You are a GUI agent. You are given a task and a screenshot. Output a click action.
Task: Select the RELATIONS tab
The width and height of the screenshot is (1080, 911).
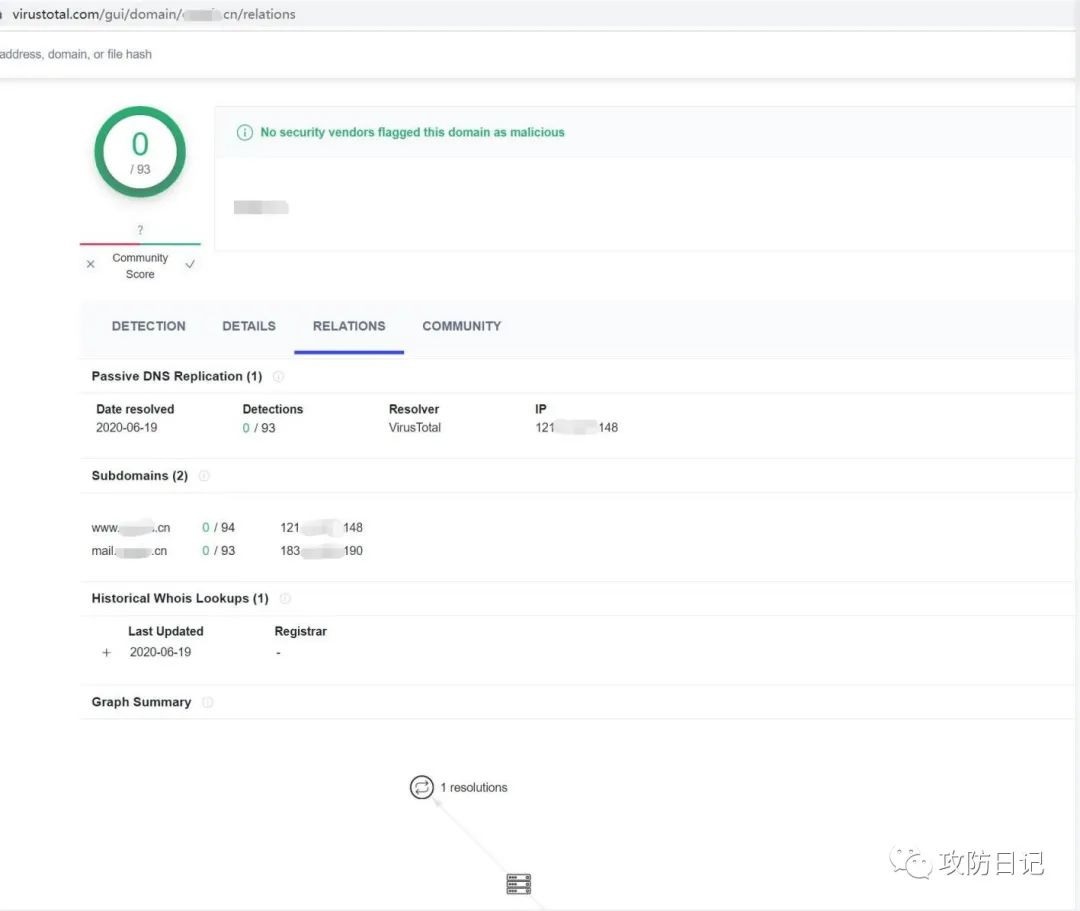[x=349, y=326]
